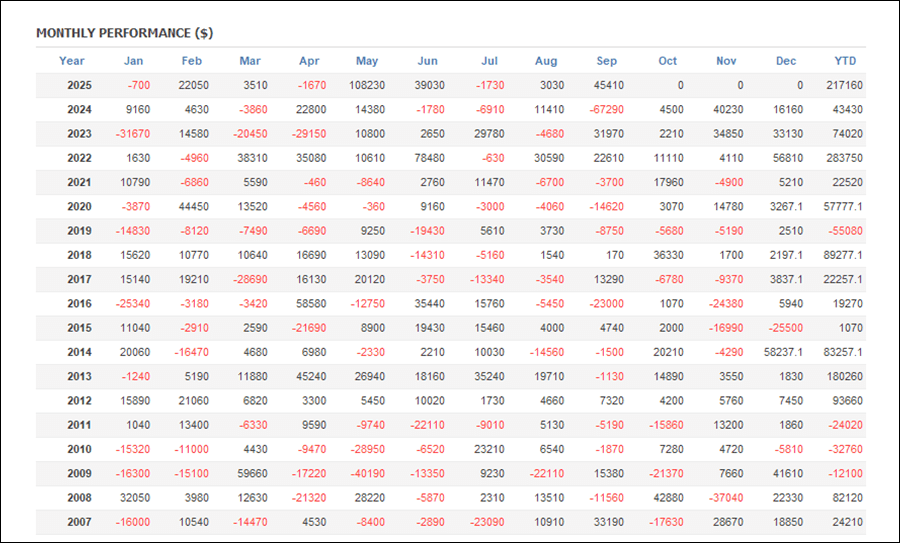Select the 58237.1 December 2014 cell
Screen dimensions: 900x543
781,352
